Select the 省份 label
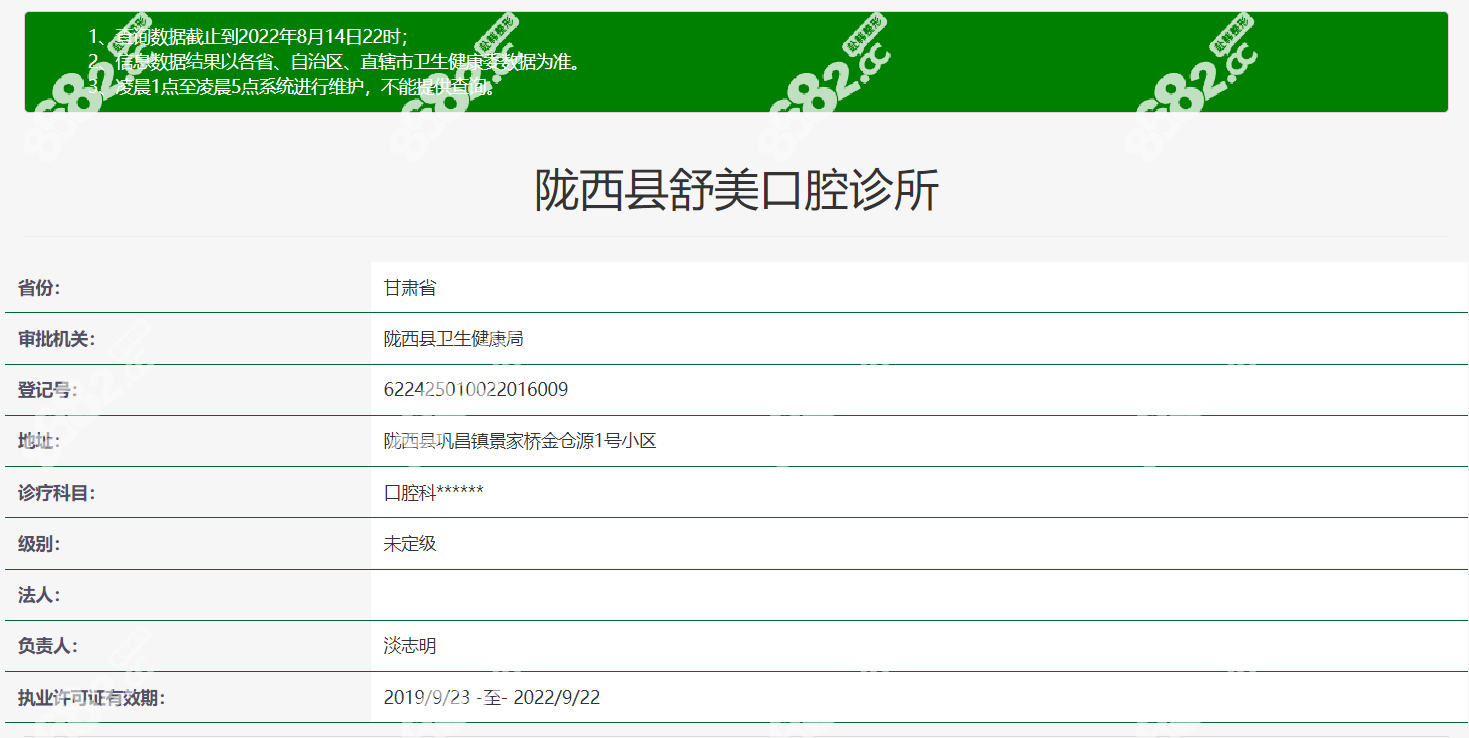Screen dimensions: 1469x738 tap(39, 288)
